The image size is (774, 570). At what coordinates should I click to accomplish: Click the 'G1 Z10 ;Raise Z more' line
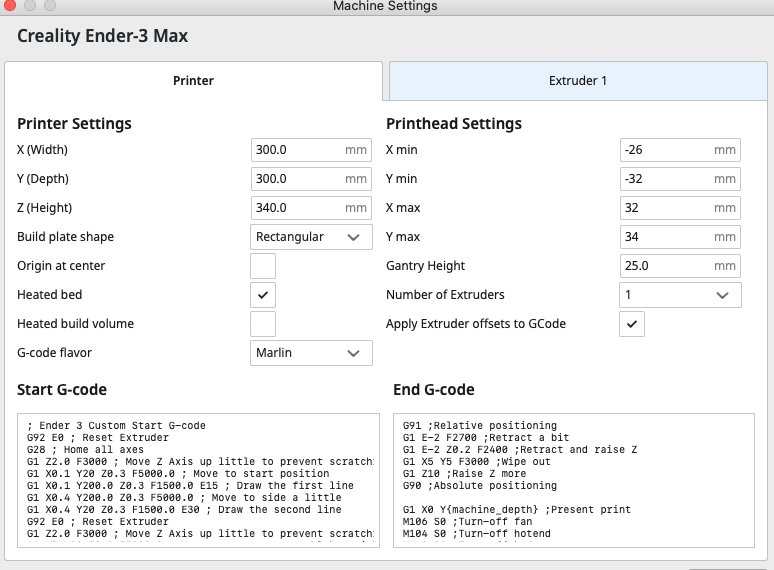tap(464, 474)
